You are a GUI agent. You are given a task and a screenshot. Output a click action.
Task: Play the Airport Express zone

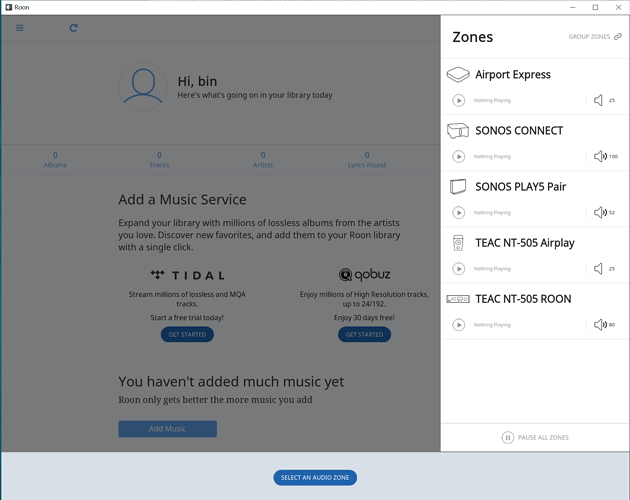[459, 100]
